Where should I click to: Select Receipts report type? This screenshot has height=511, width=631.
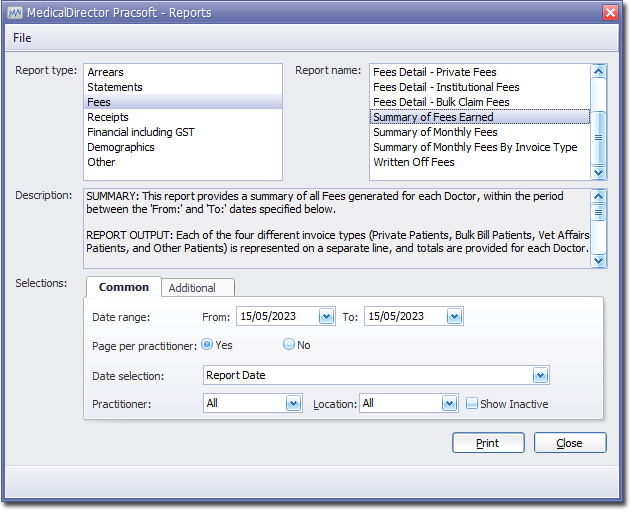(x=108, y=117)
